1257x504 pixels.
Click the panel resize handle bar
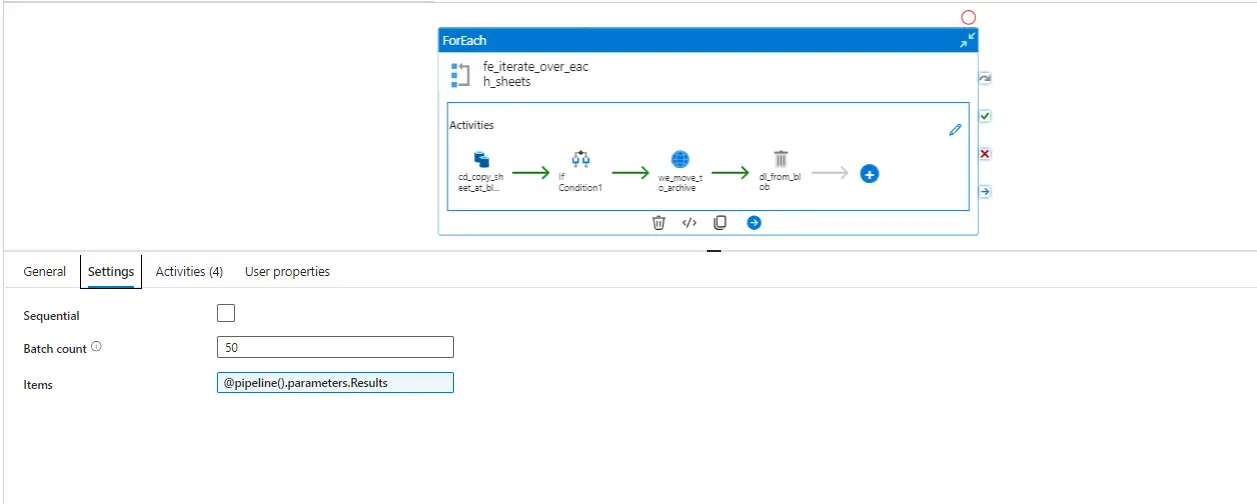tap(714, 251)
